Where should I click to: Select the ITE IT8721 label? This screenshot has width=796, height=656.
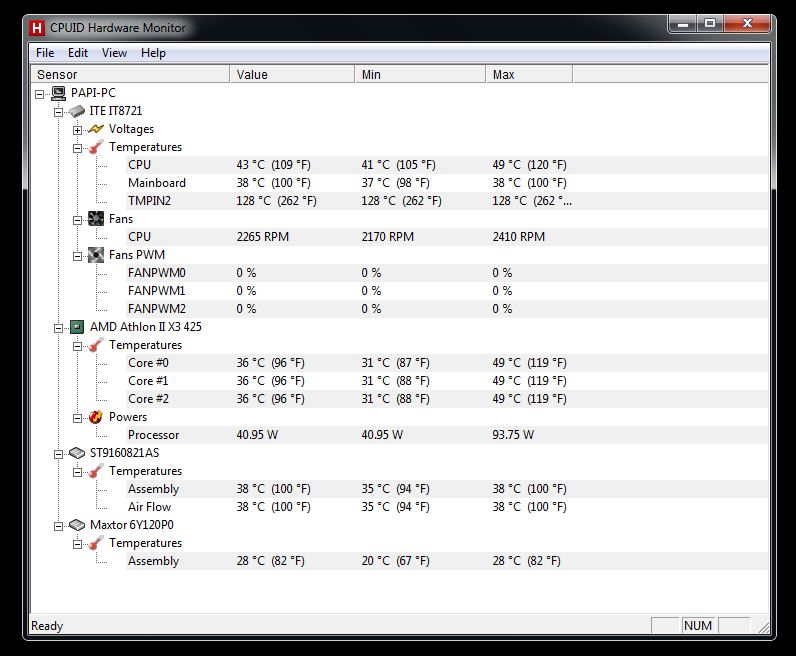(116, 111)
